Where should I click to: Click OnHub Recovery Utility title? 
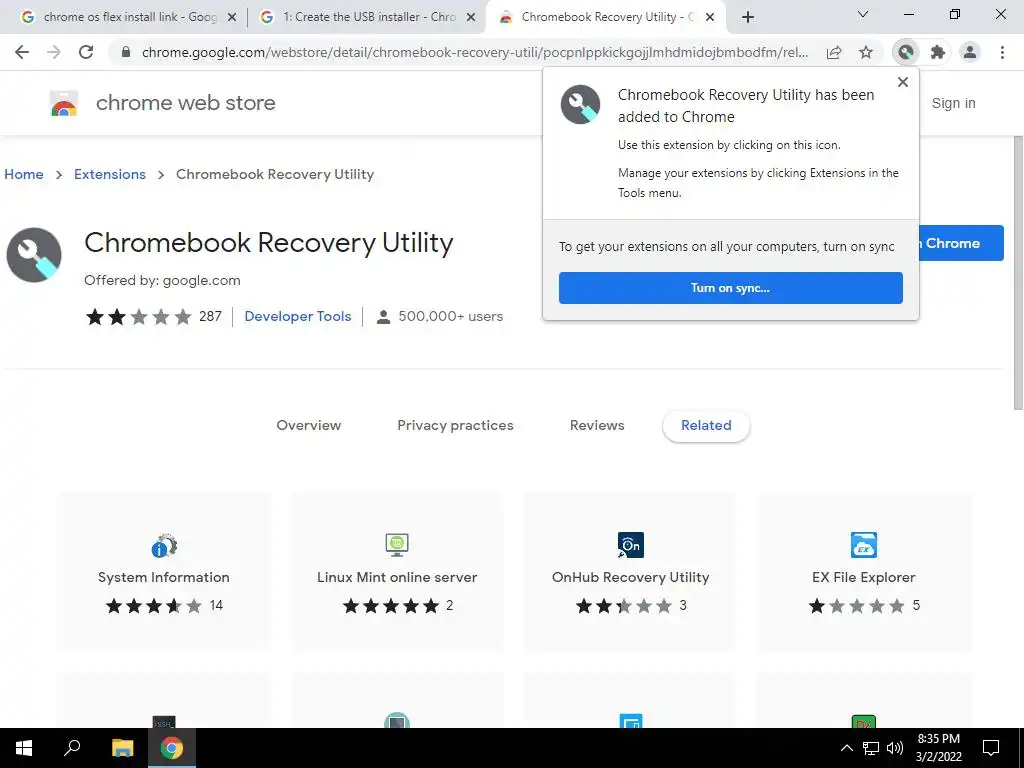coord(631,577)
